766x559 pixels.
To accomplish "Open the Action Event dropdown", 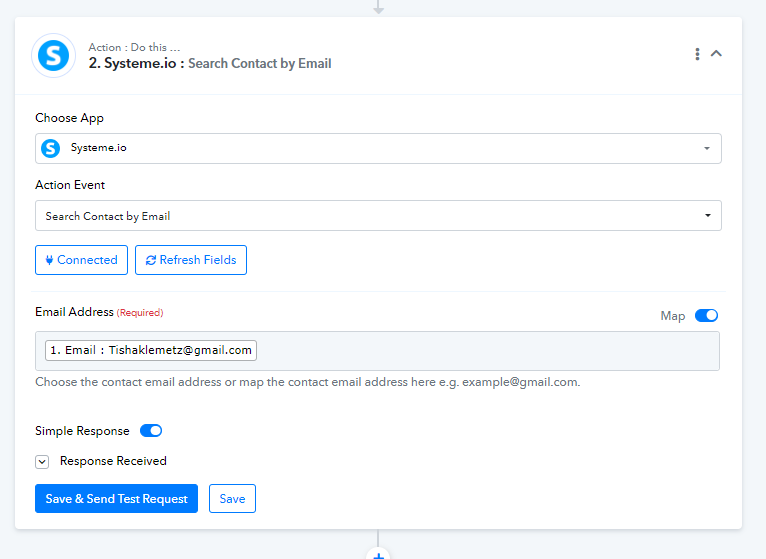I will 378,215.
